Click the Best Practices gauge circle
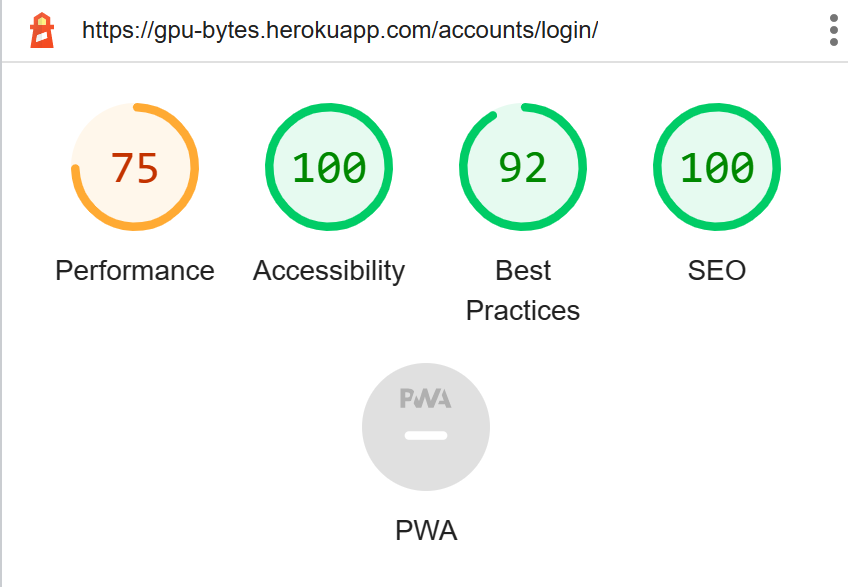 (523, 167)
